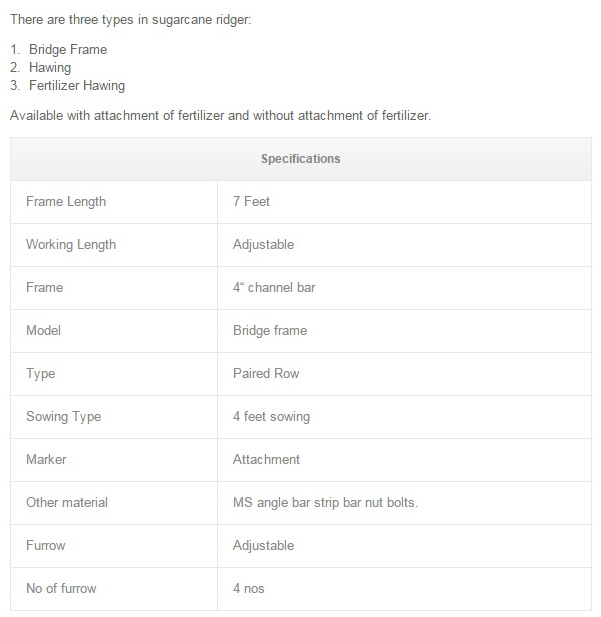The image size is (601, 617).
Task: Click the 'Type' row label
Action: (x=41, y=373)
